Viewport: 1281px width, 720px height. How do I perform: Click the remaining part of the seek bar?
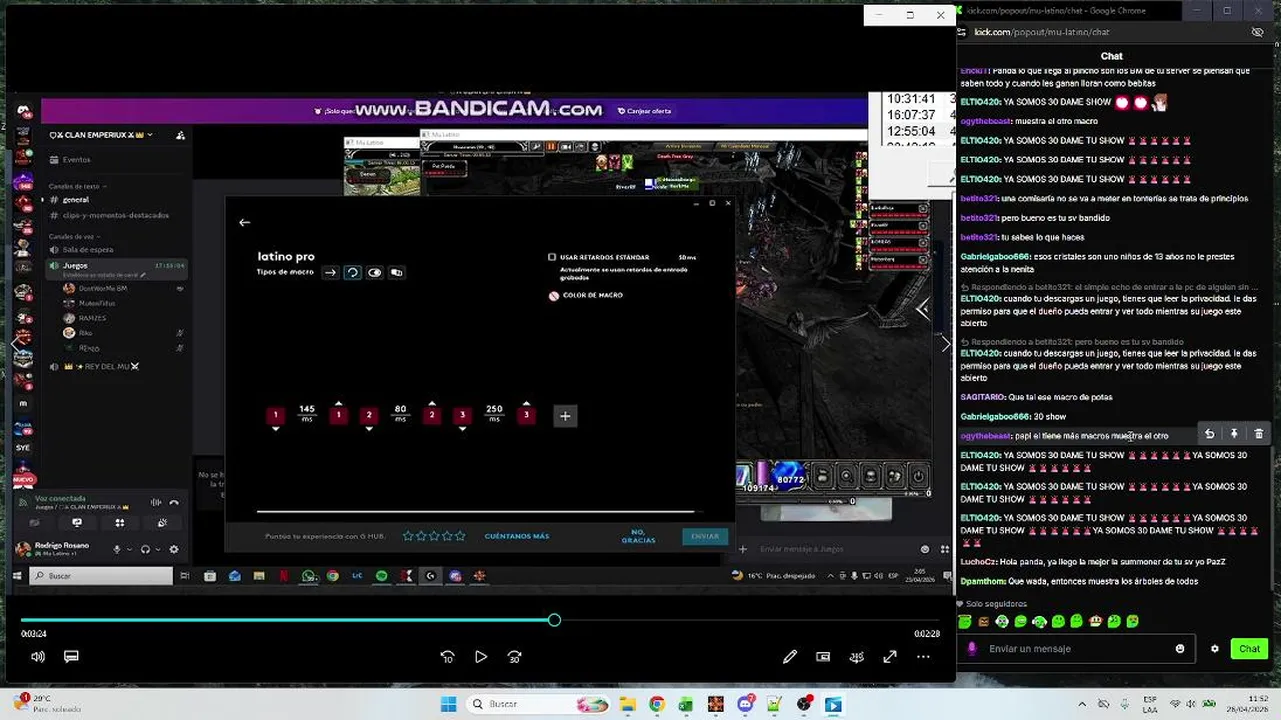coord(750,620)
